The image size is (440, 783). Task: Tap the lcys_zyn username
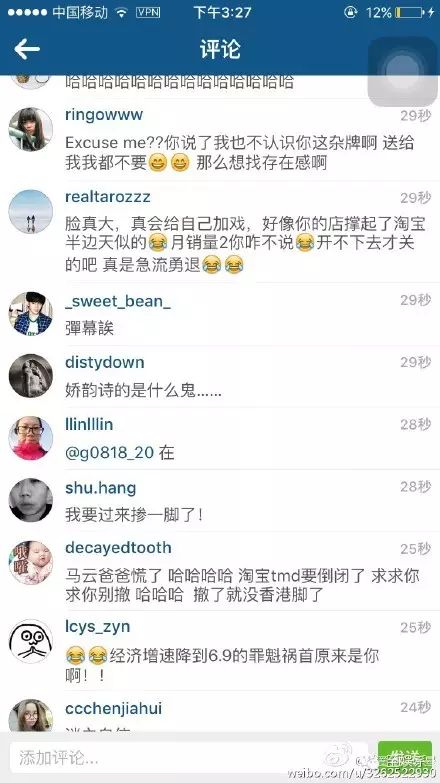[97, 627]
